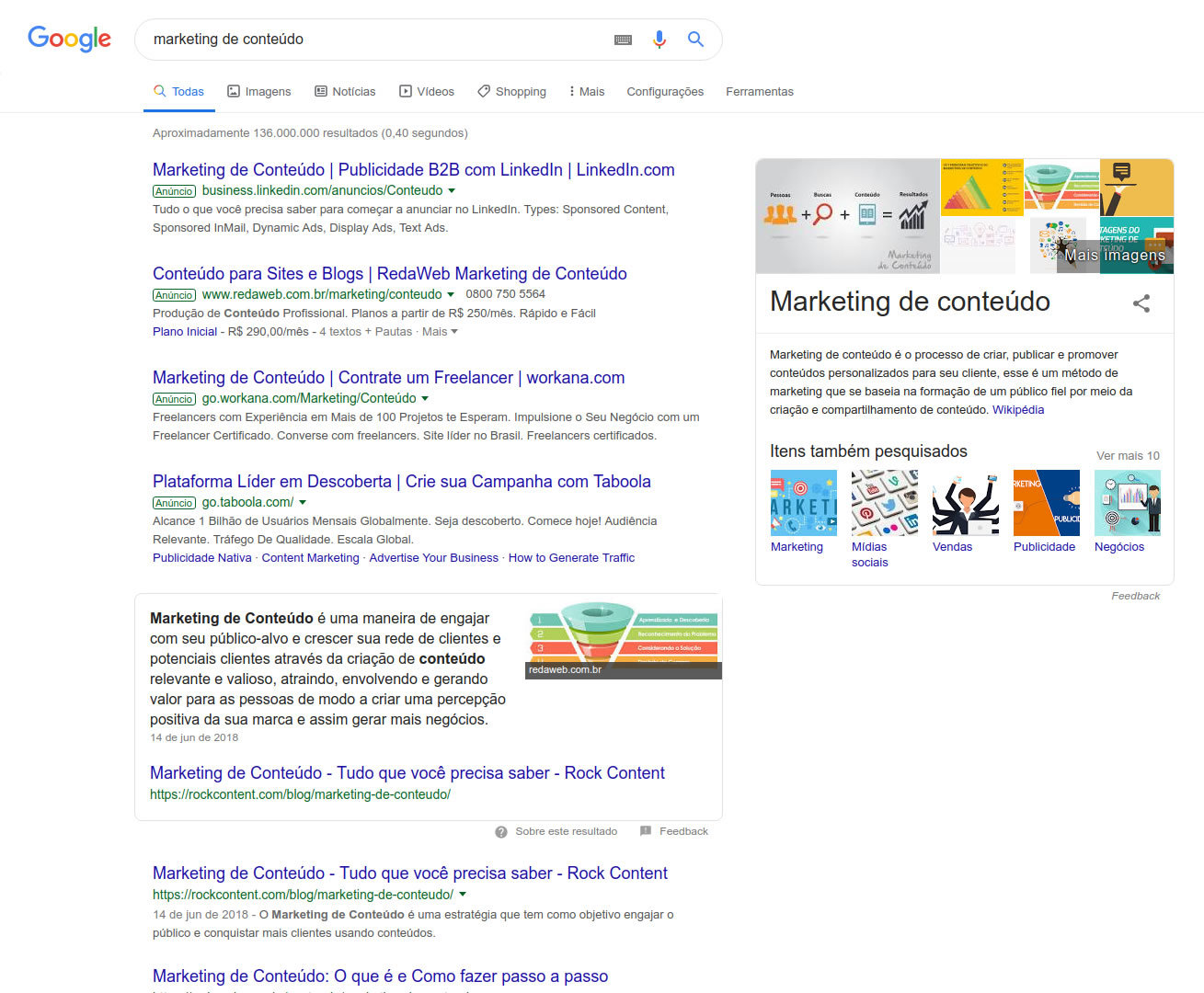This screenshot has height=993, width=1204.
Task: Open the LinkedIn Marketing de Conteúdo ad title
Action: [414, 170]
